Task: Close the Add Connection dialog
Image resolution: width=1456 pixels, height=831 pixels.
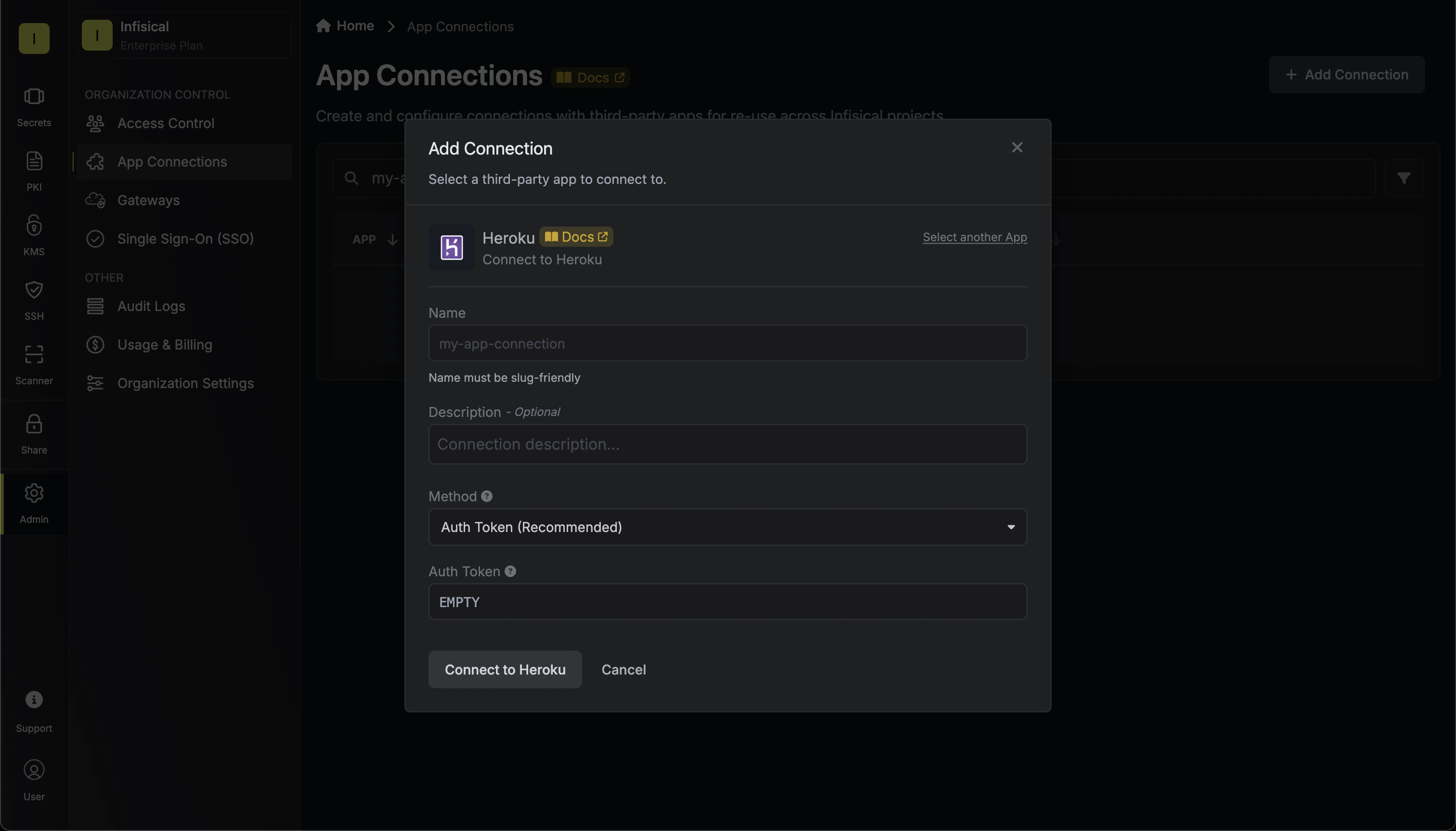Action: point(1016,147)
